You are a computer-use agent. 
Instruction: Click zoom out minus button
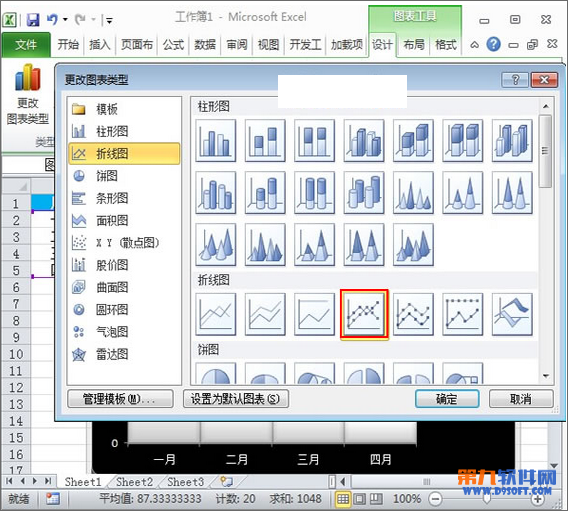coord(435,499)
